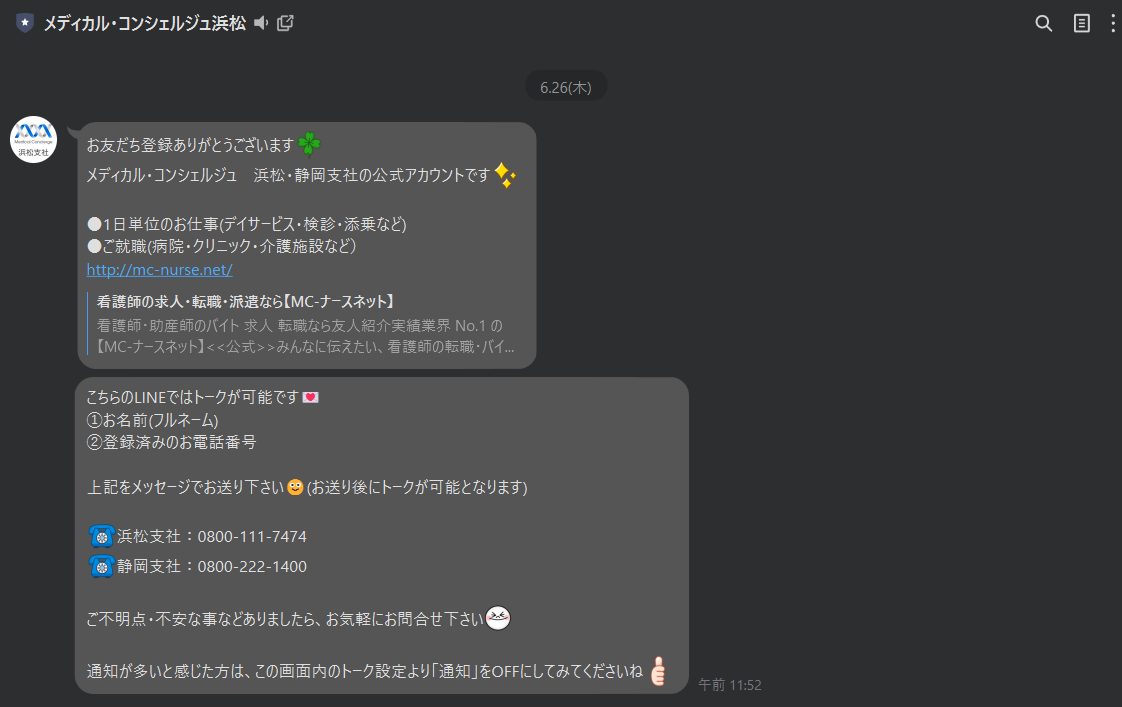Open the MC-ナースネット link preview title
This screenshot has height=707, width=1122.
coord(245,301)
